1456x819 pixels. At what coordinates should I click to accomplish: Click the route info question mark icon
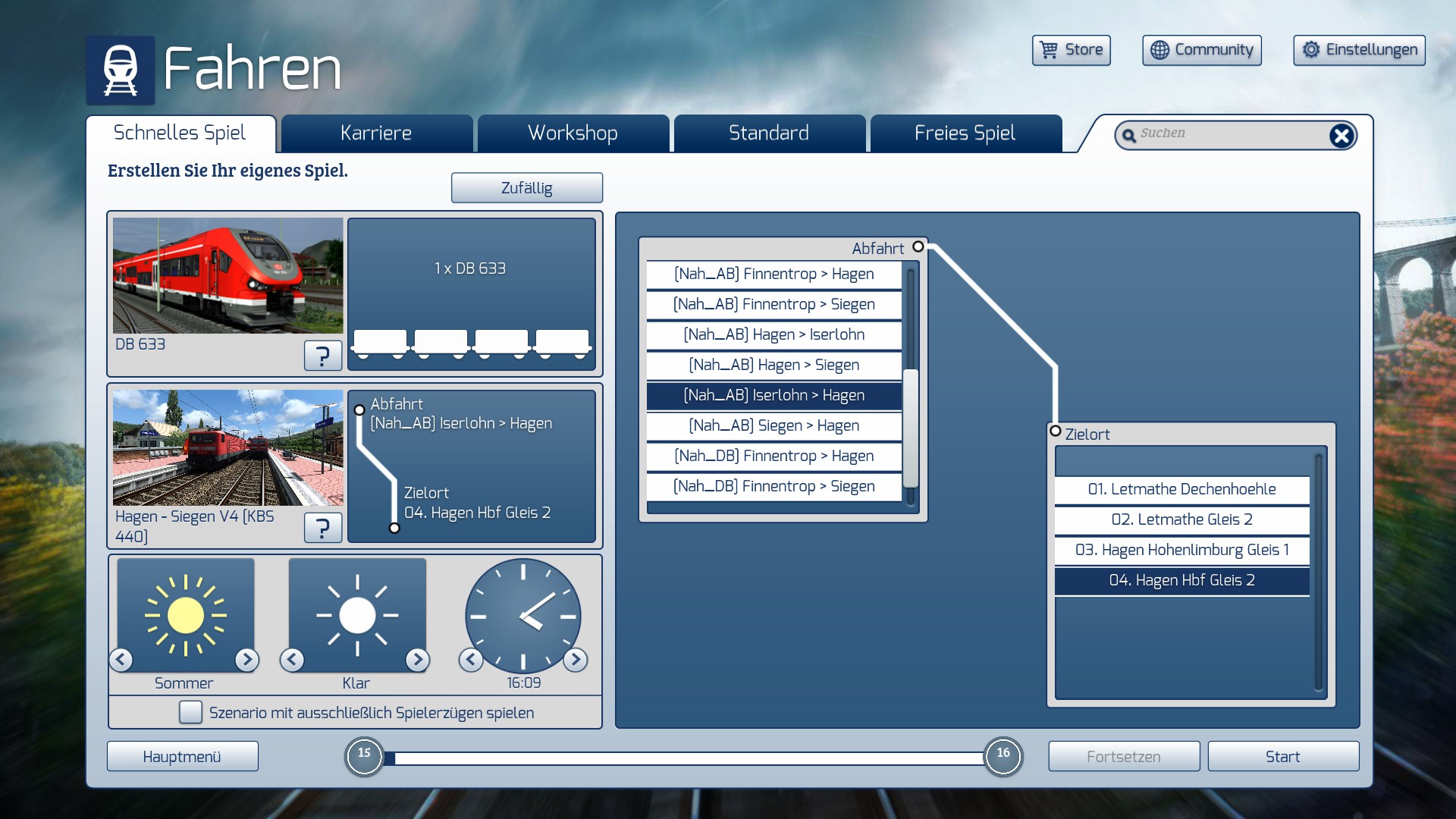coord(322,527)
